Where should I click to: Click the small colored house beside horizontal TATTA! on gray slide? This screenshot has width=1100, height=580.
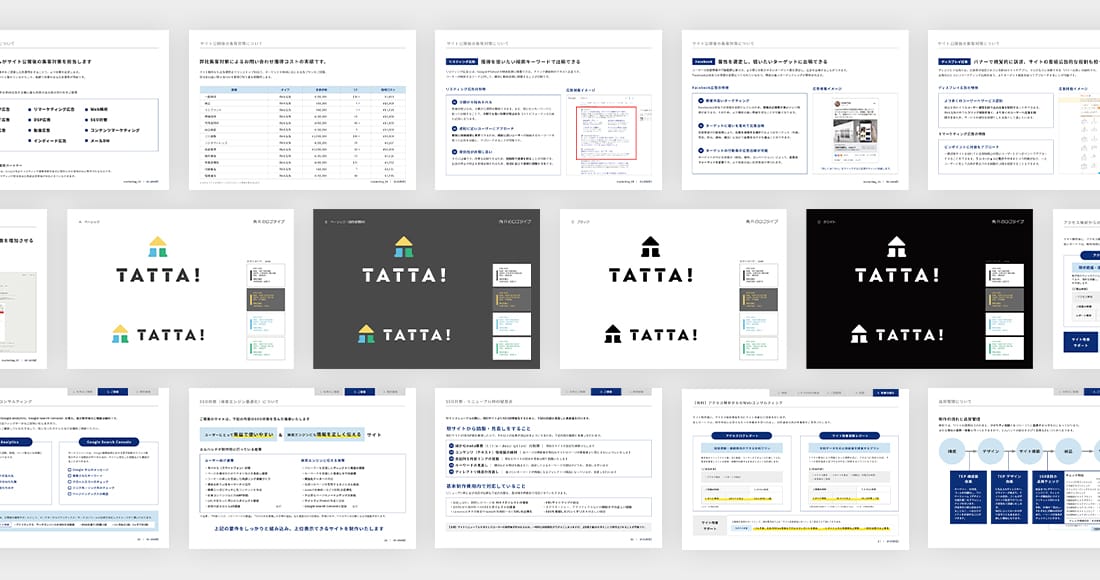[x=366, y=335]
